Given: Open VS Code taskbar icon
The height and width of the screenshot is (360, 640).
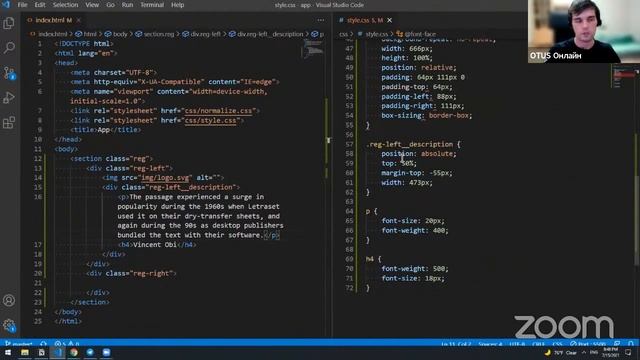Looking at the screenshot, I should tap(58, 352).
